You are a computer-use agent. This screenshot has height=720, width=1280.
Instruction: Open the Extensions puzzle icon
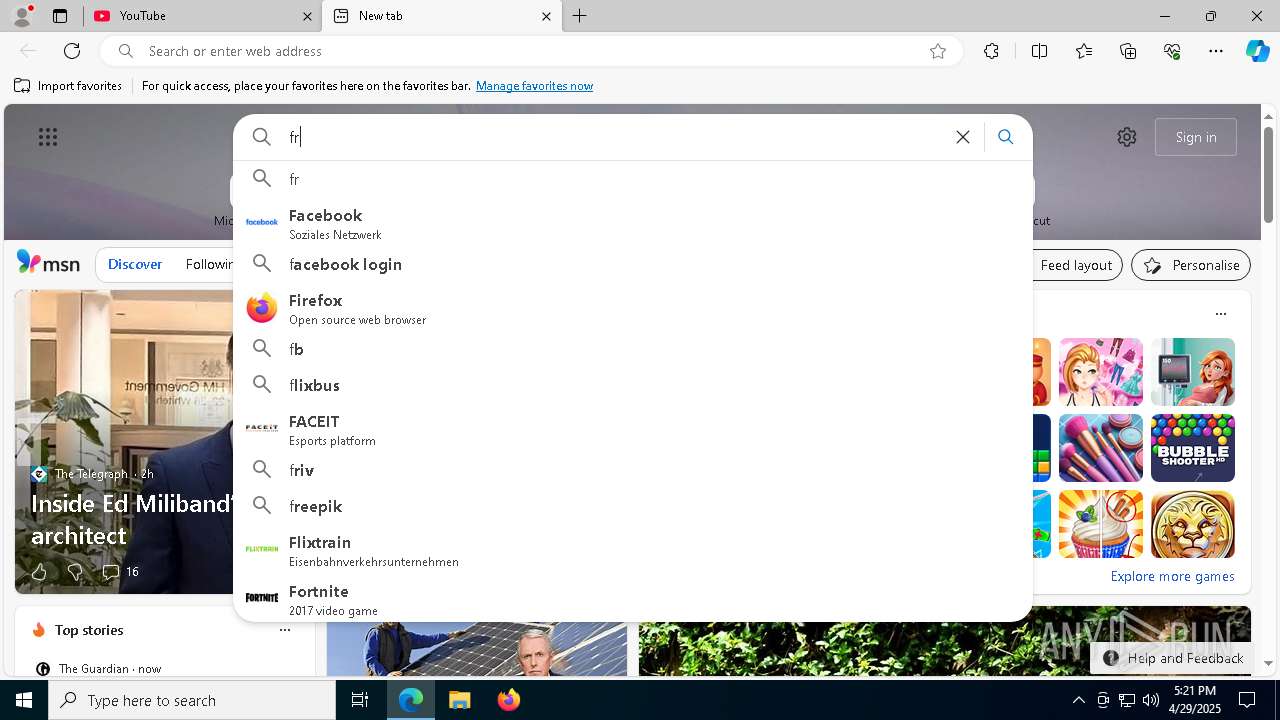click(x=991, y=51)
